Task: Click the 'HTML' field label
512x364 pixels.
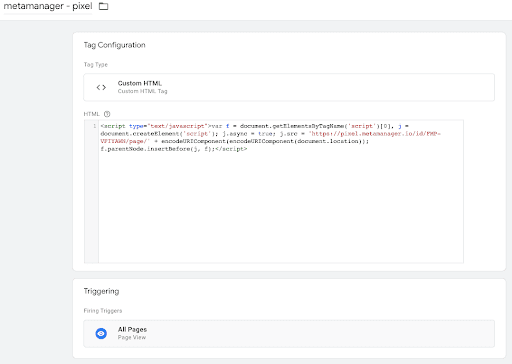Action: tap(91, 114)
